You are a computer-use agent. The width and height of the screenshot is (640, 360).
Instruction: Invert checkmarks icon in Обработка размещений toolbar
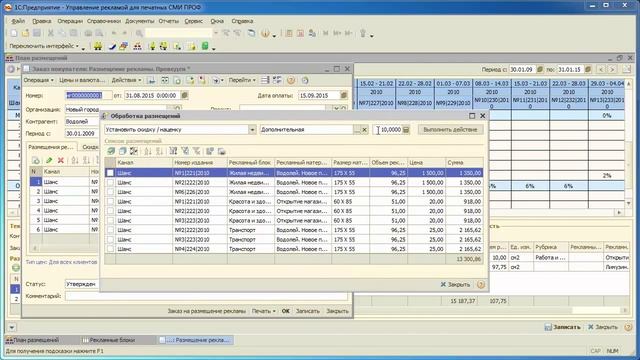point(133,151)
